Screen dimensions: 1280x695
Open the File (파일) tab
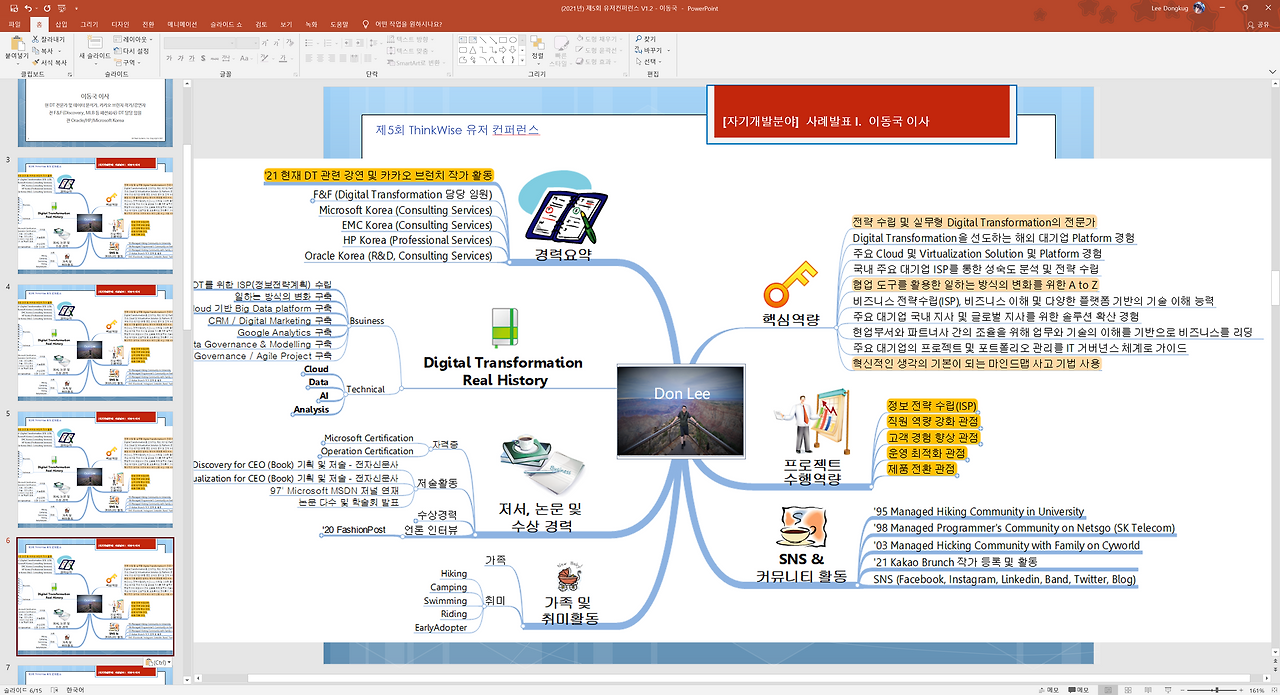(x=14, y=24)
